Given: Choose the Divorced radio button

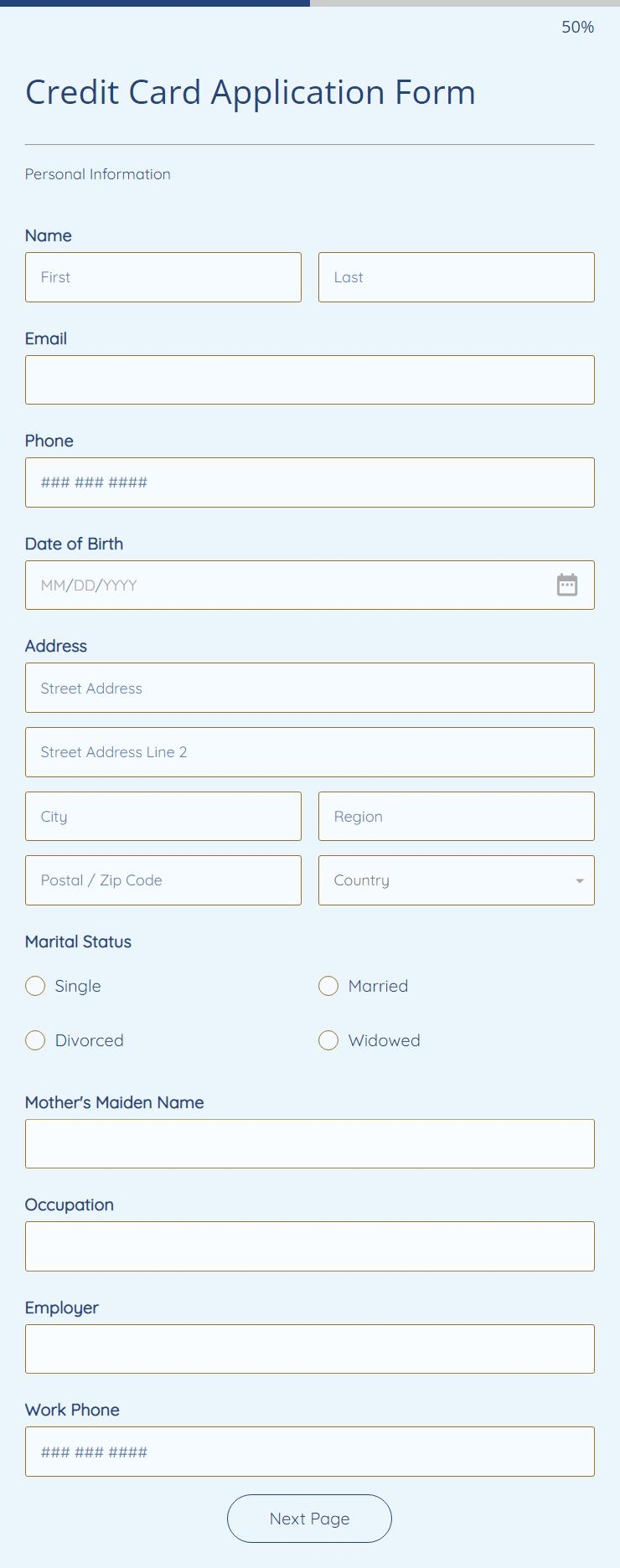Looking at the screenshot, I should click(x=35, y=1040).
